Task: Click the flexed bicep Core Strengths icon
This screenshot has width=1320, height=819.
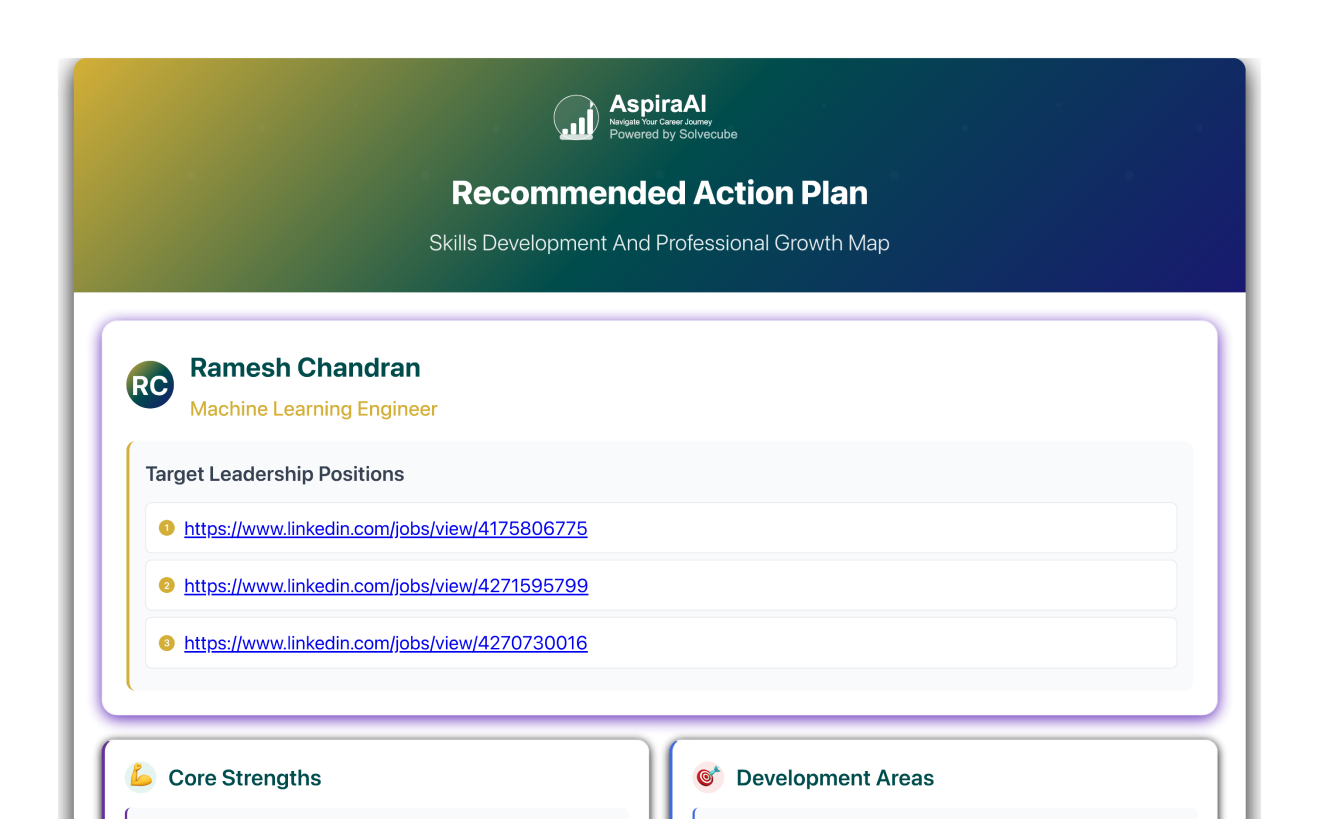Action: pyautogui.click(x=141, y=777)
